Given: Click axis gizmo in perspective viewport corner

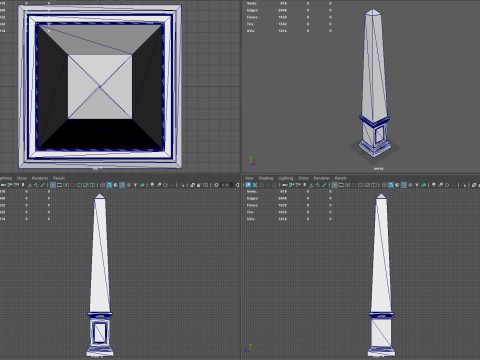Looking at the screenshot, I should pos(252,161).
